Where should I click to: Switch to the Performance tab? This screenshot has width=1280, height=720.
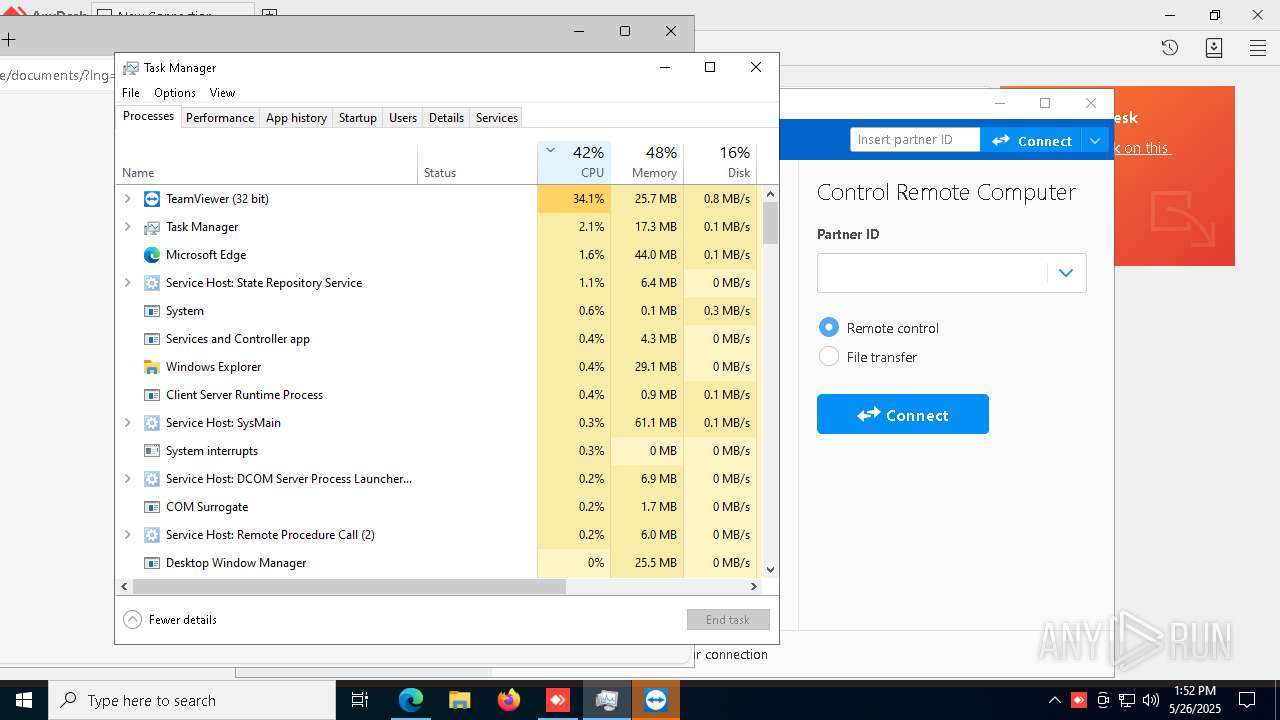click(x=220, y=118)
